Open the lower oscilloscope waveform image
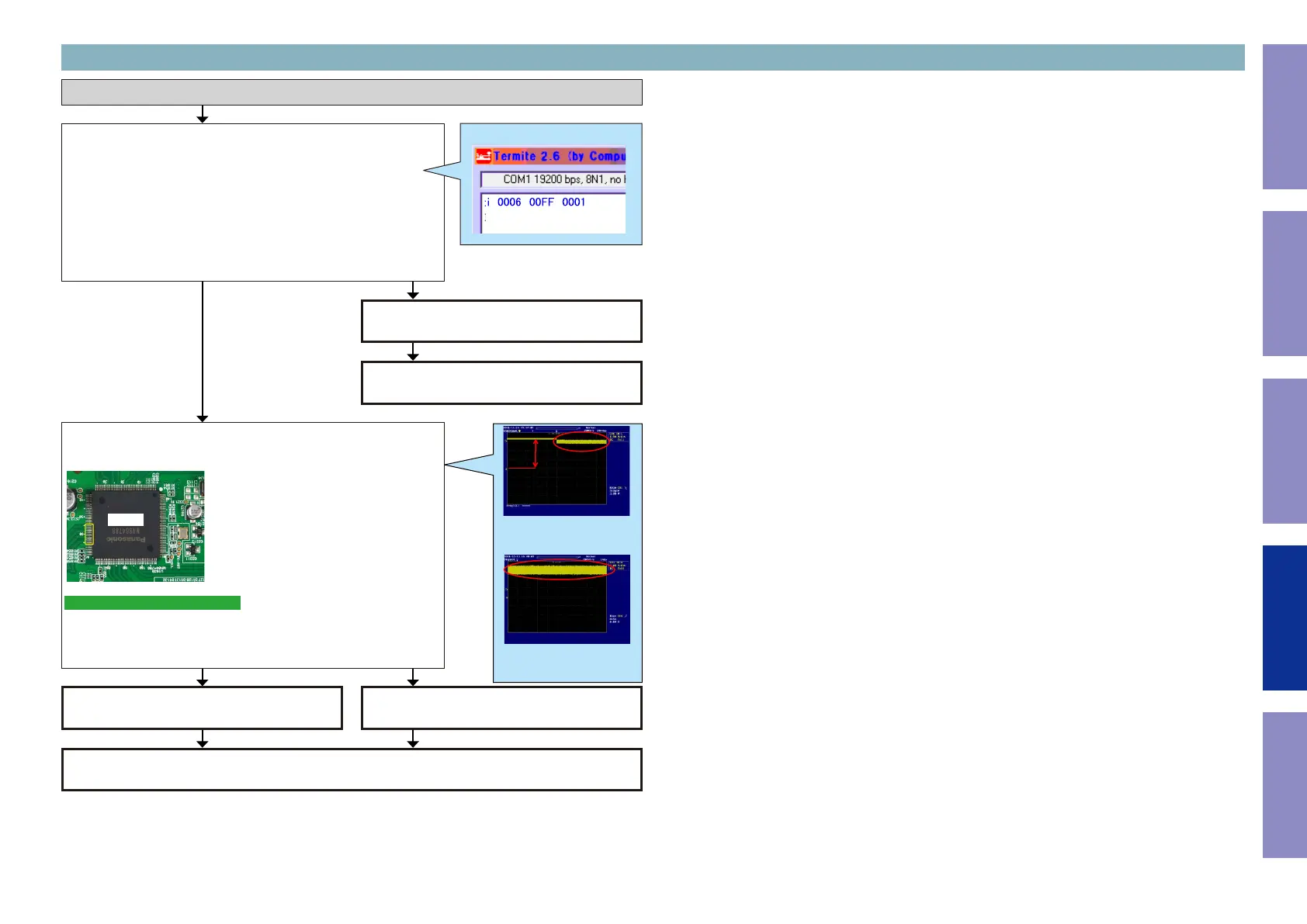Screen dimensions: 1307x924 click(x=567, y=599)
